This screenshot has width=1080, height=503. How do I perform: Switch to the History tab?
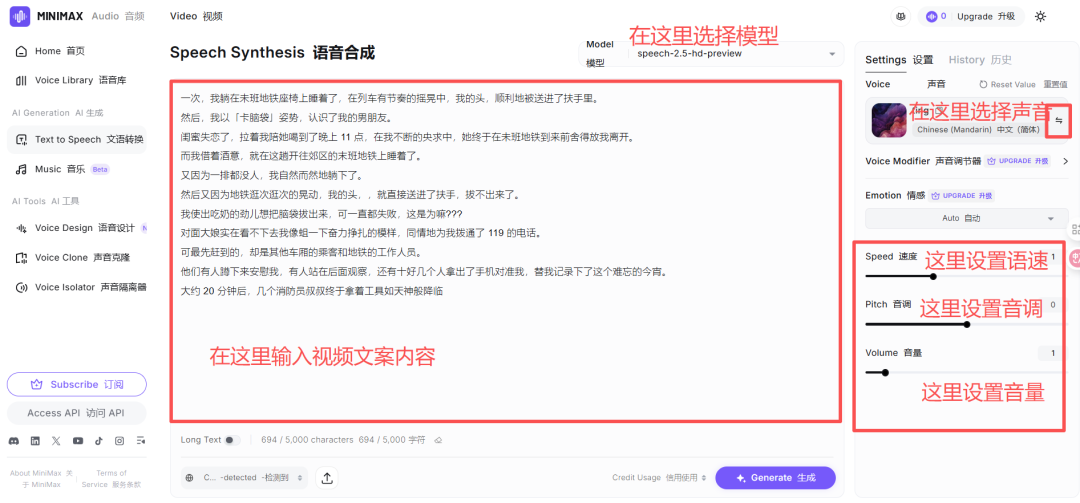coord(980,60)
